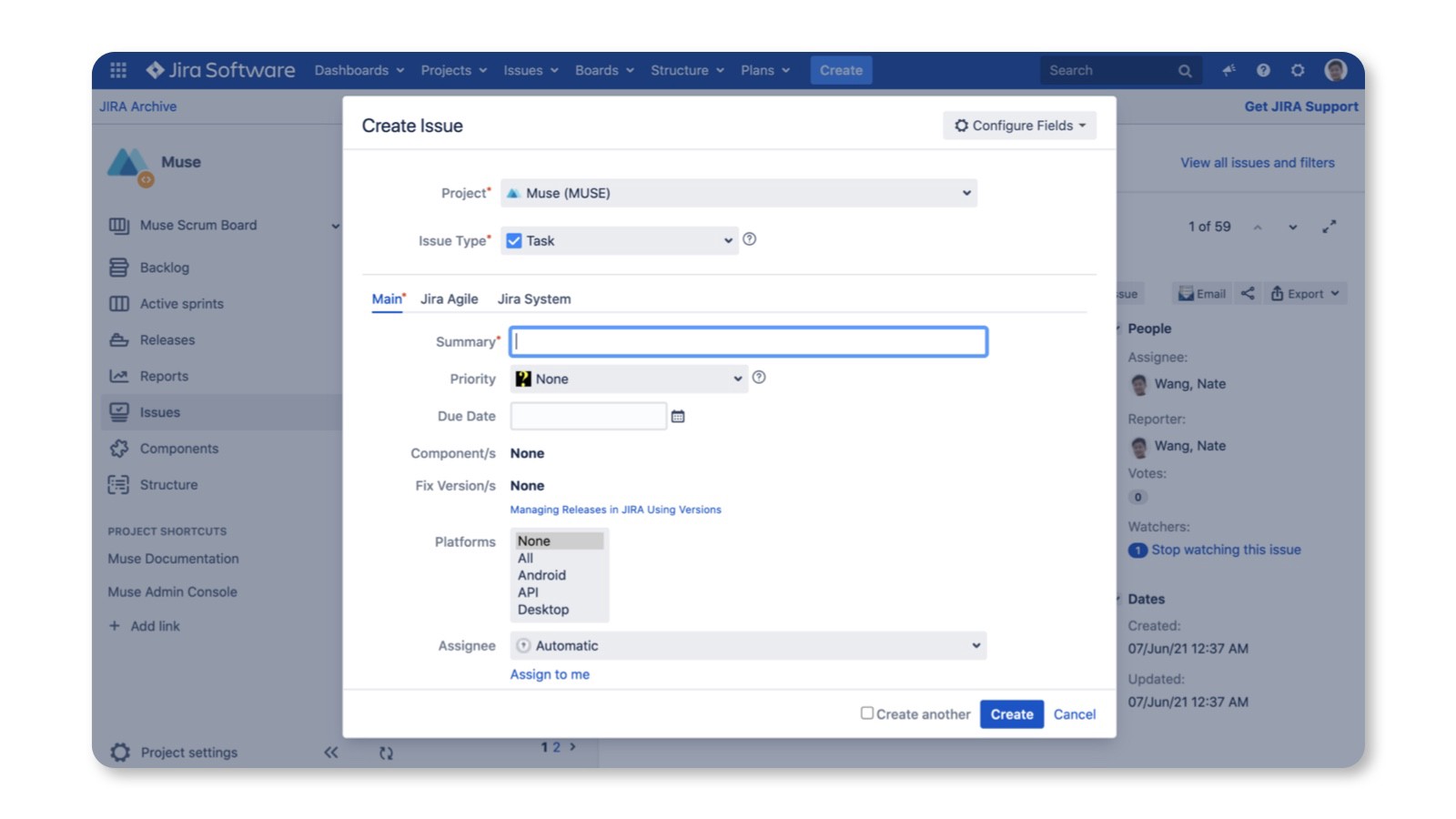1456x819 pixels.
Task: Open Muse Documentation shortcut
Action: 173,559
